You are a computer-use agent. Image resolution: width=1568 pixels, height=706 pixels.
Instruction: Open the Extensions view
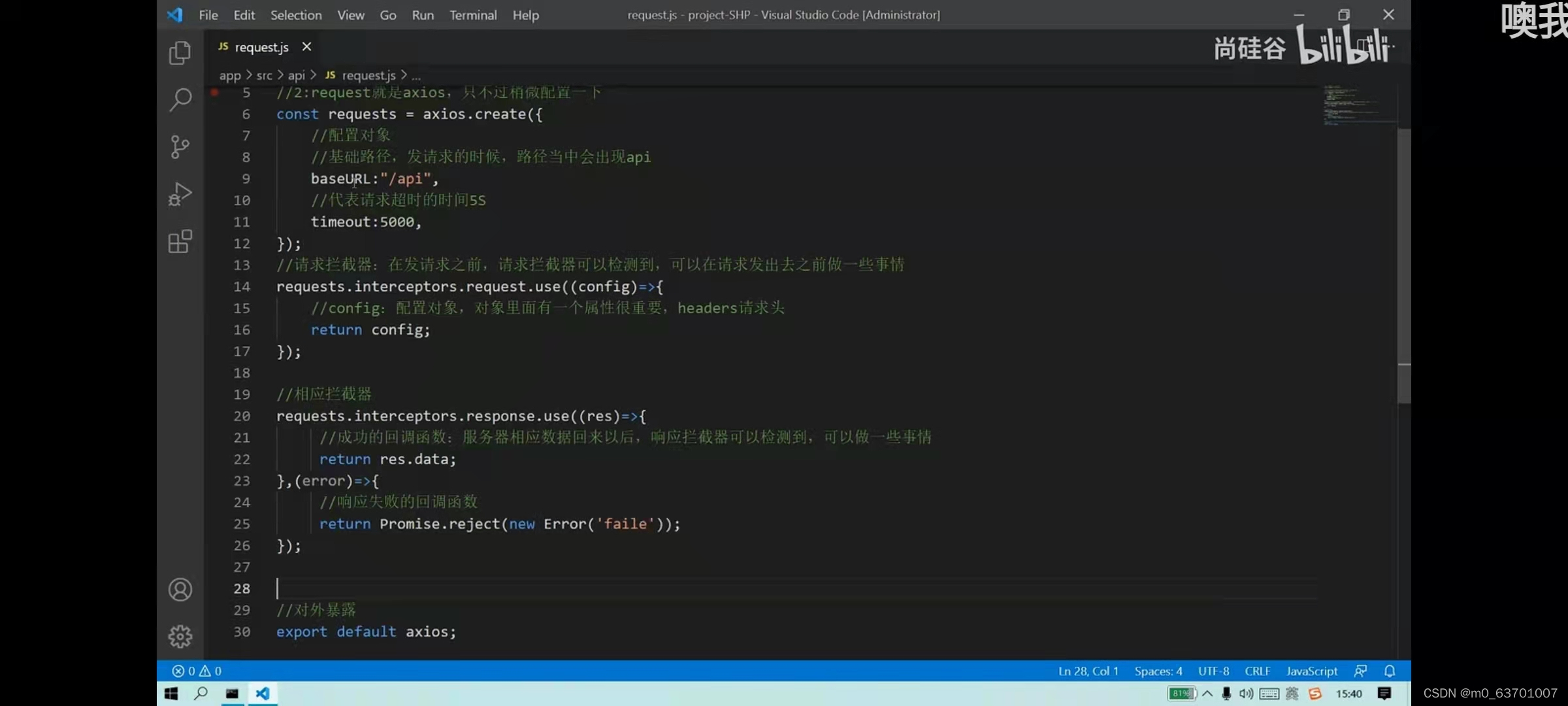coord(180,241)
